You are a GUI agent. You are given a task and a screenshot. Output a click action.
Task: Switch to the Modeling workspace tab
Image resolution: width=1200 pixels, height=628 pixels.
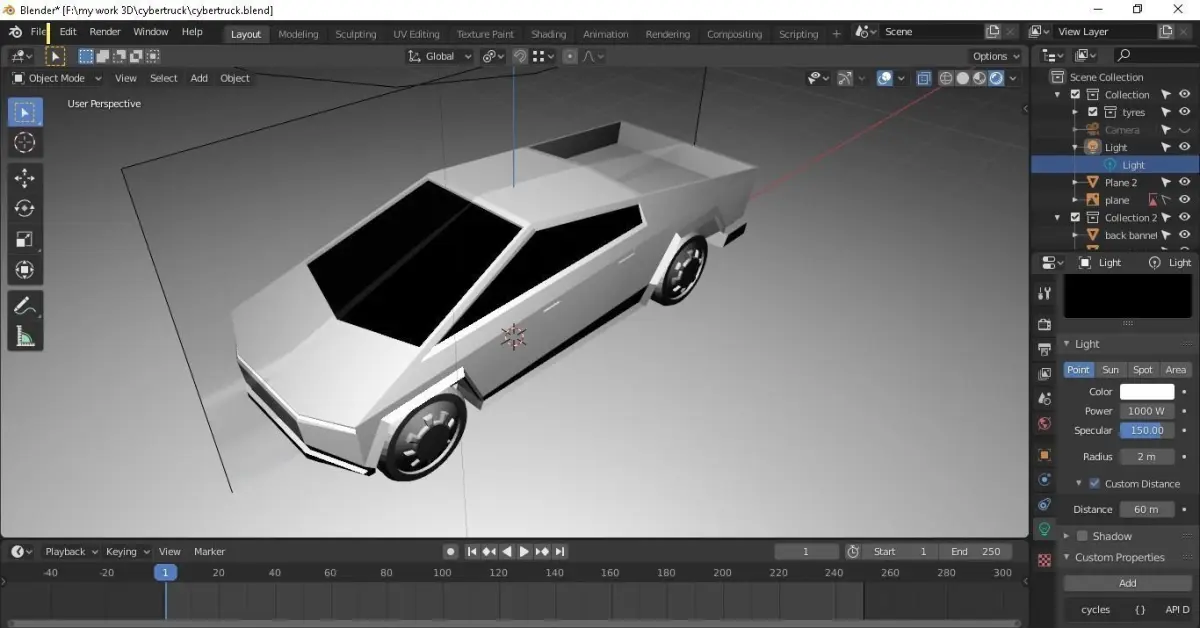[x=298, y=34]
